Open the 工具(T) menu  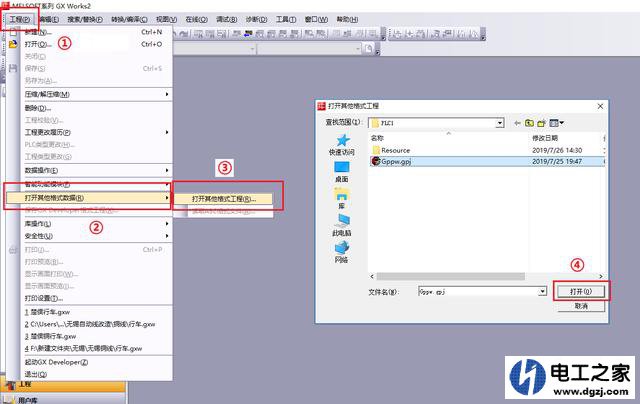[x=286, y=19]
